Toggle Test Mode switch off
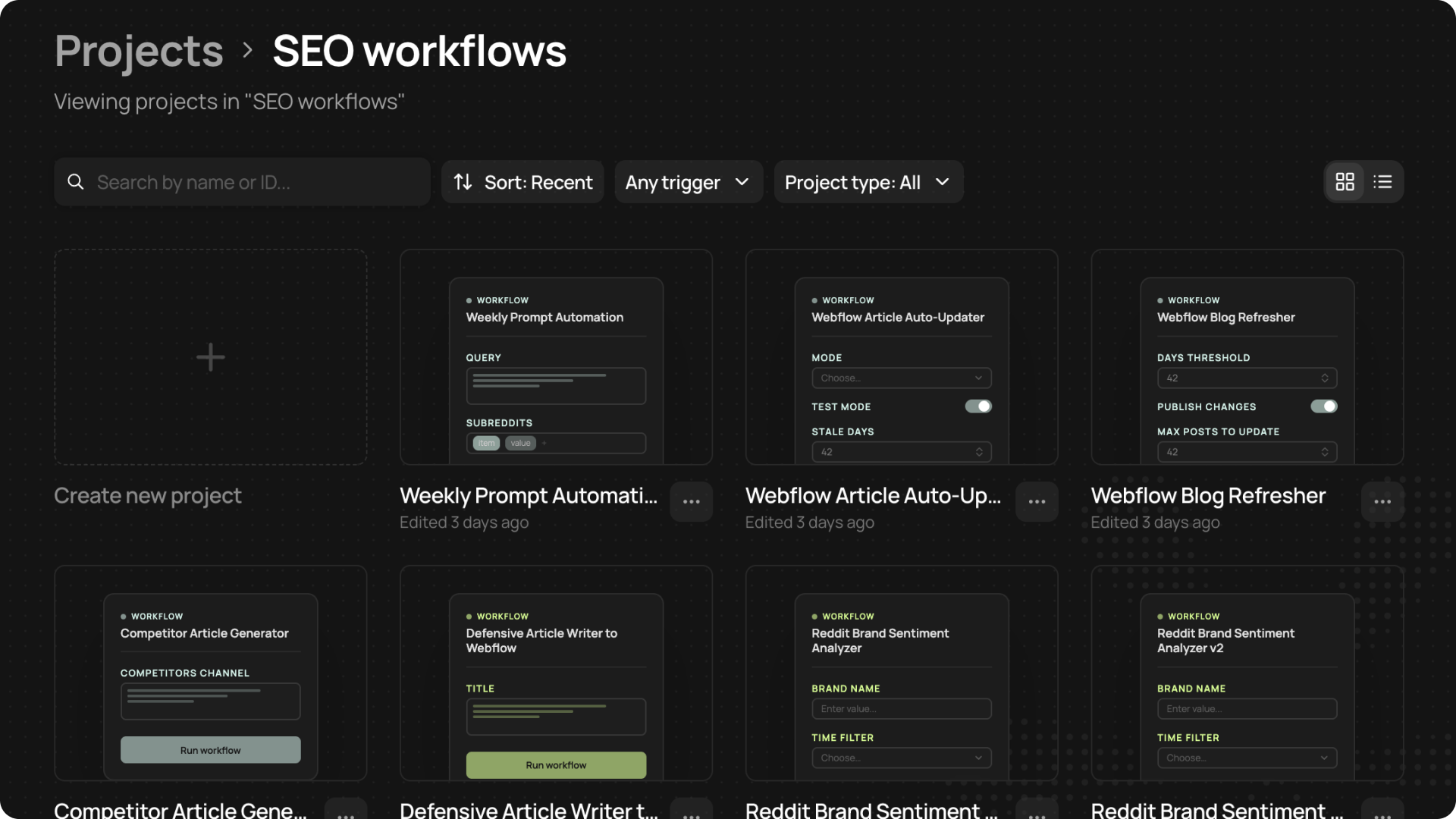The height and width of the screenshot is (819, 1456). pos(977,406)
